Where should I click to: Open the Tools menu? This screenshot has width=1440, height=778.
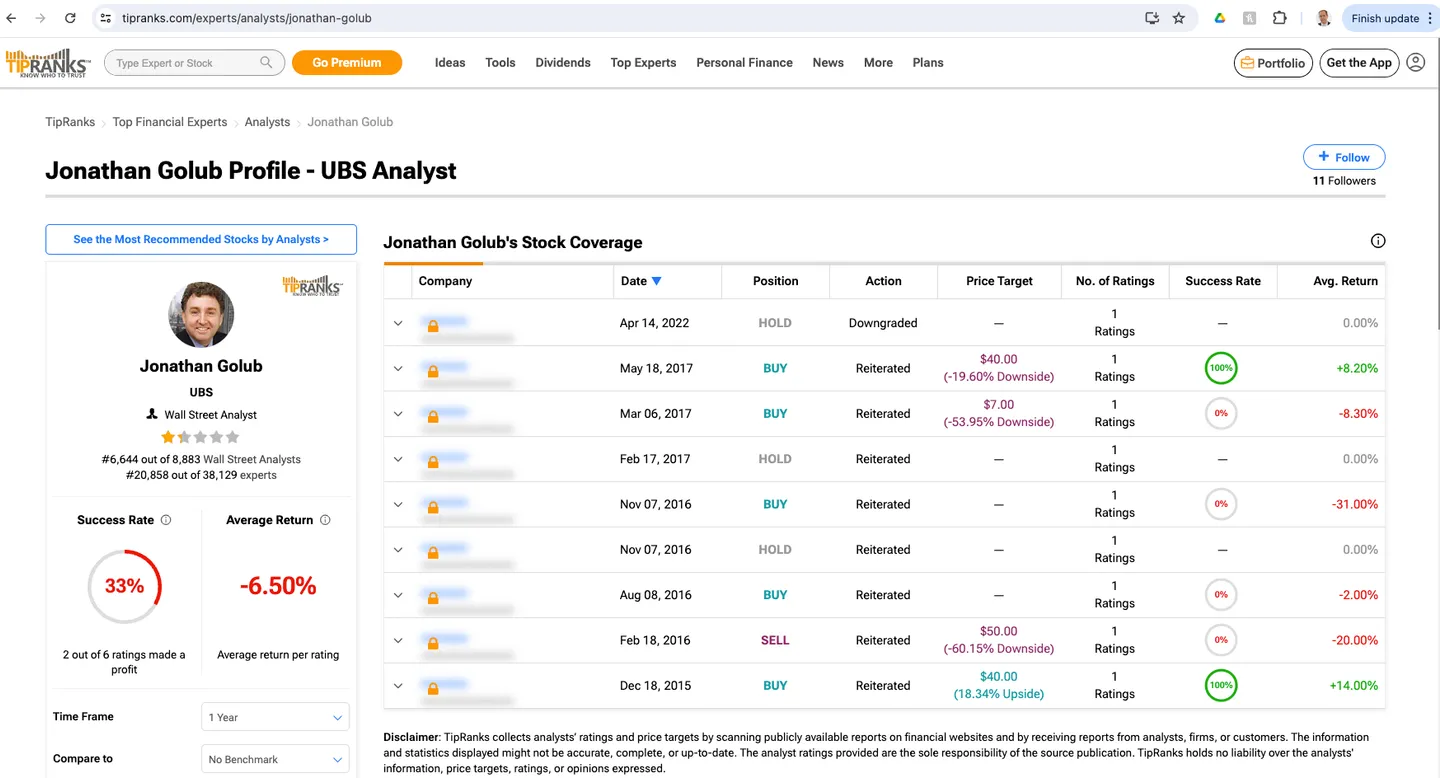tap(500, 62)
